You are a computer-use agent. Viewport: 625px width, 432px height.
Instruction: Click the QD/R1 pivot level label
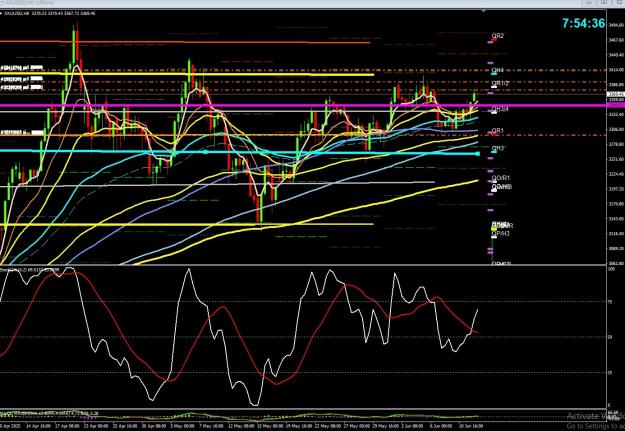pos(501,178)
